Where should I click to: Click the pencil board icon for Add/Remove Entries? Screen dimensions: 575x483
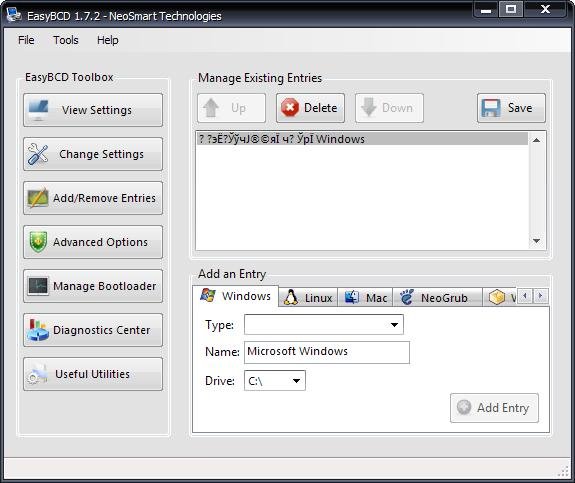pos(38,198)
